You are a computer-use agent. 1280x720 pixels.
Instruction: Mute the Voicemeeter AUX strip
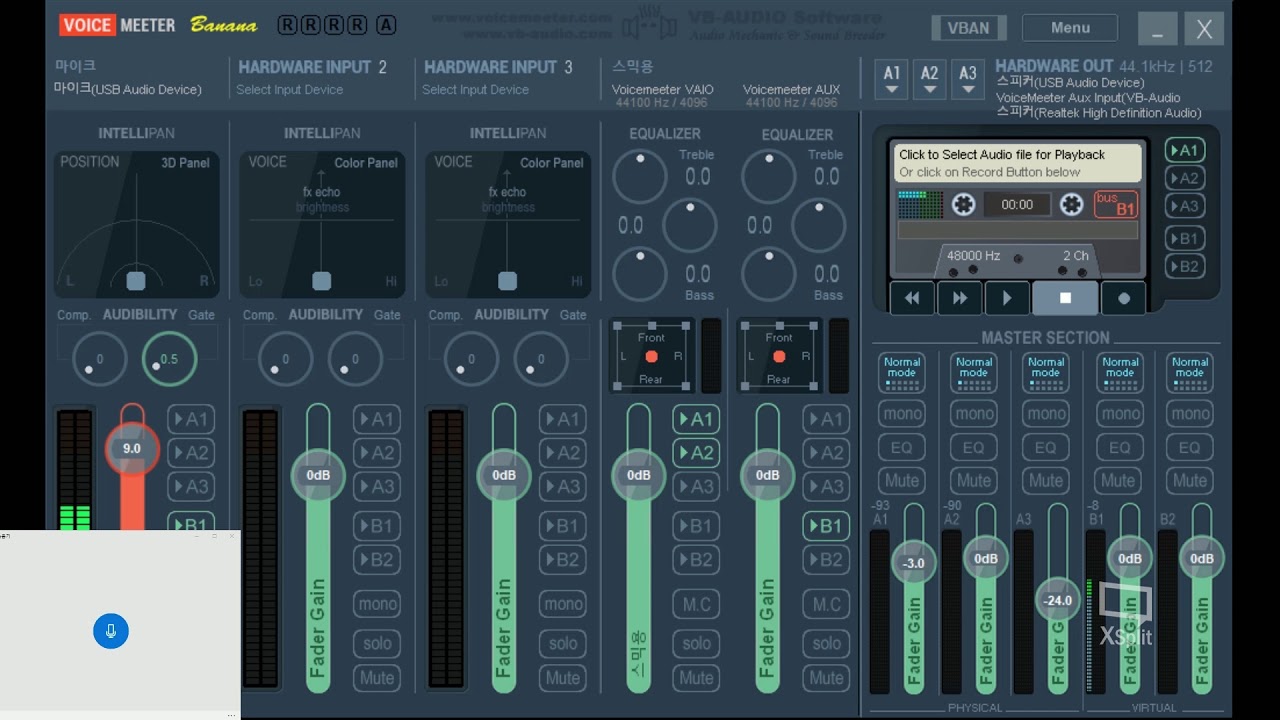[826, 678]
